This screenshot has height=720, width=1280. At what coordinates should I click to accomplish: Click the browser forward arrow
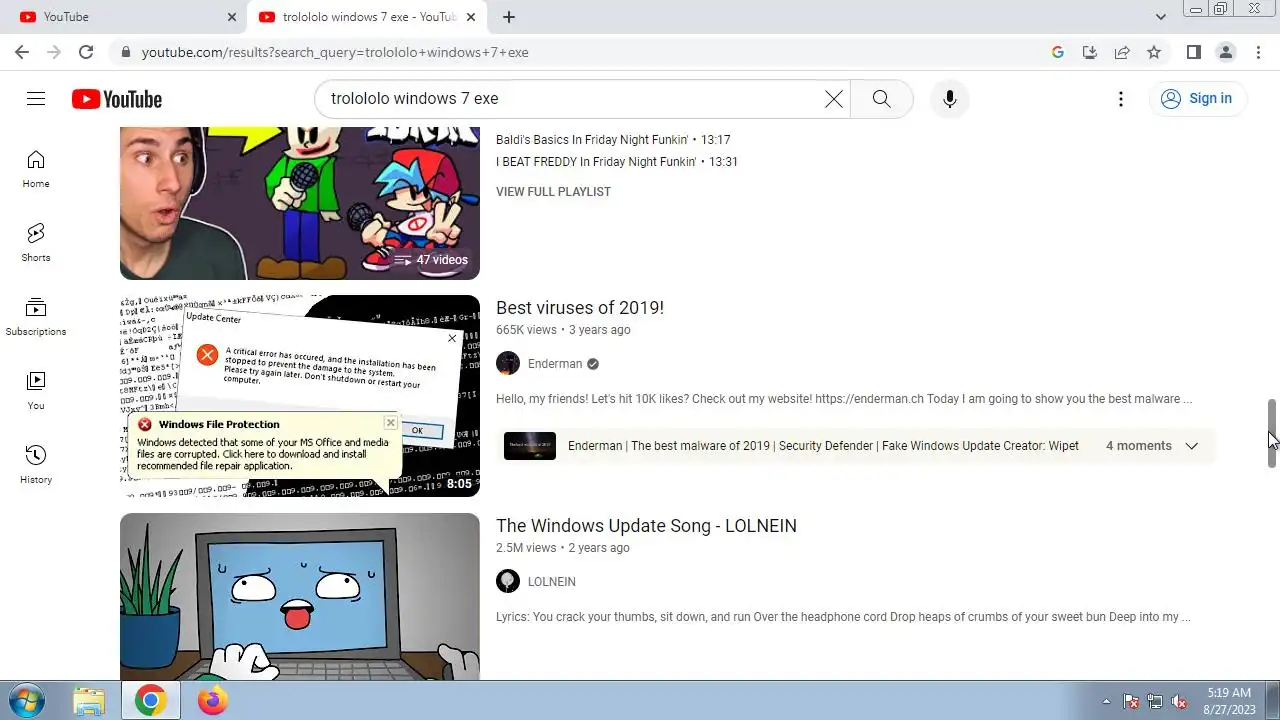[x=54, y=52]
